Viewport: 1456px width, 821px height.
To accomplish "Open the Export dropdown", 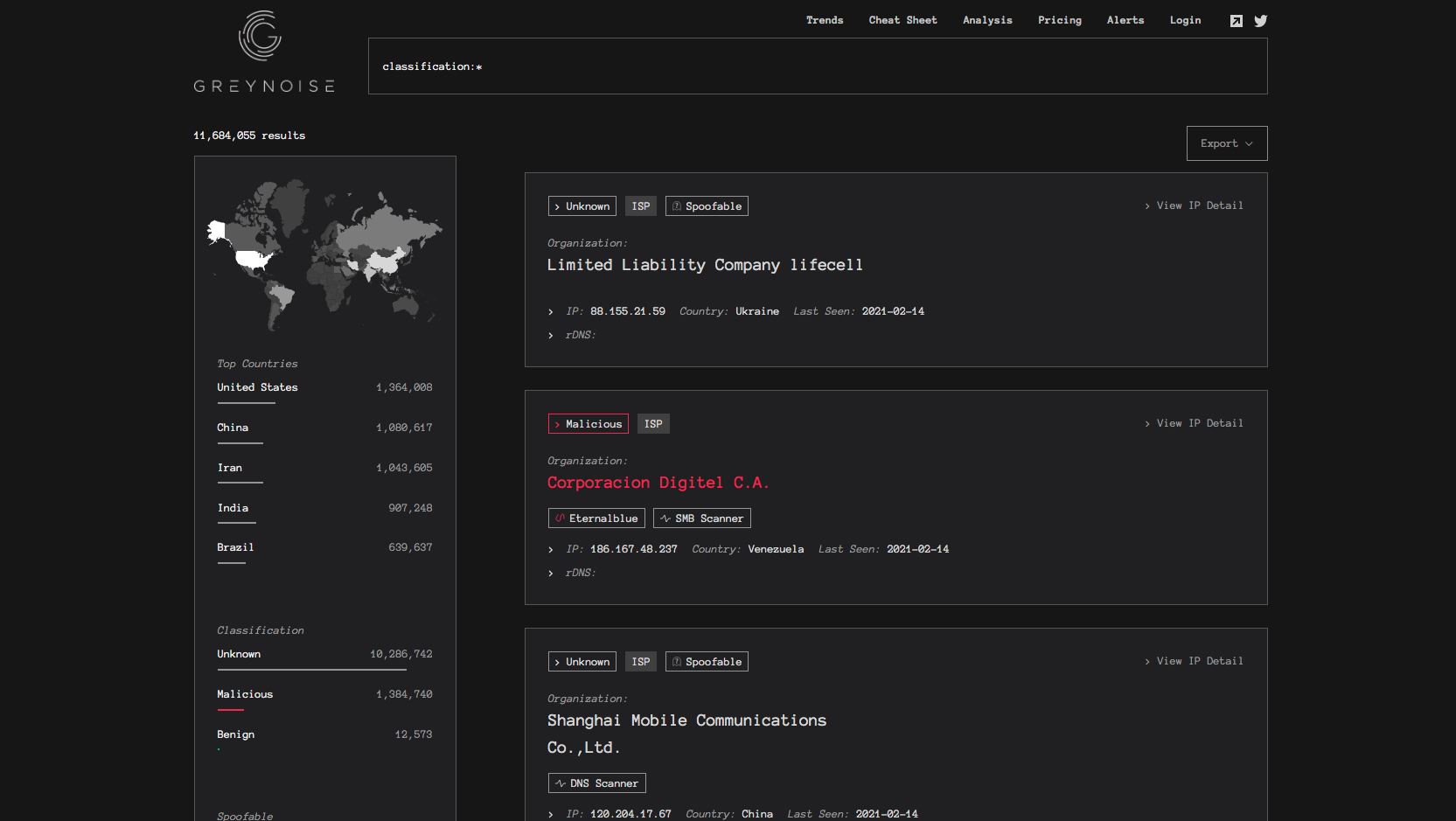I will click(1226, 143).
